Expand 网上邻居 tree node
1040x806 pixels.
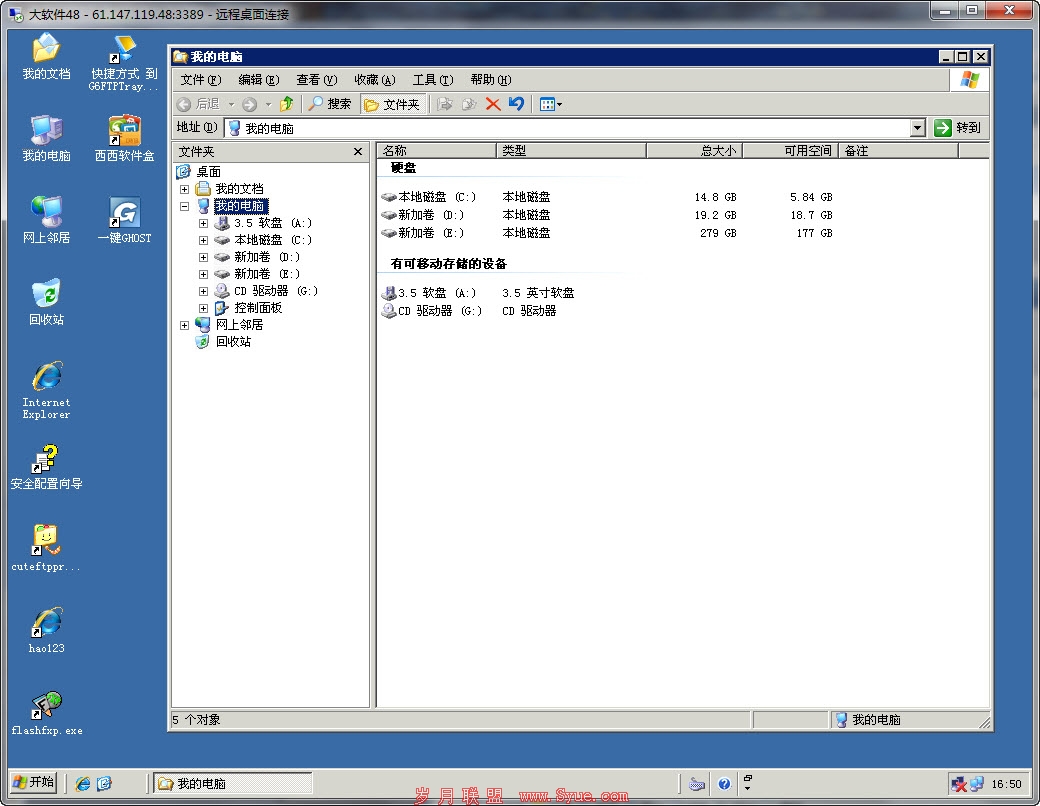[x=184, y=325]
